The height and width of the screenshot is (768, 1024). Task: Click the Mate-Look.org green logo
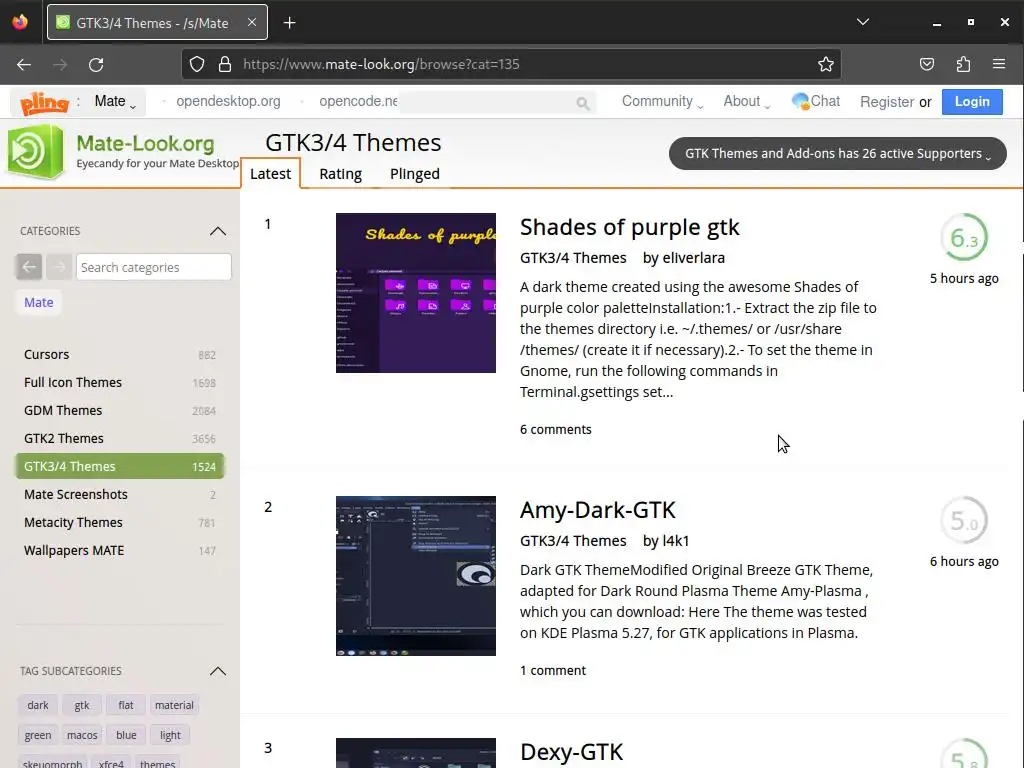click(35, 152)
